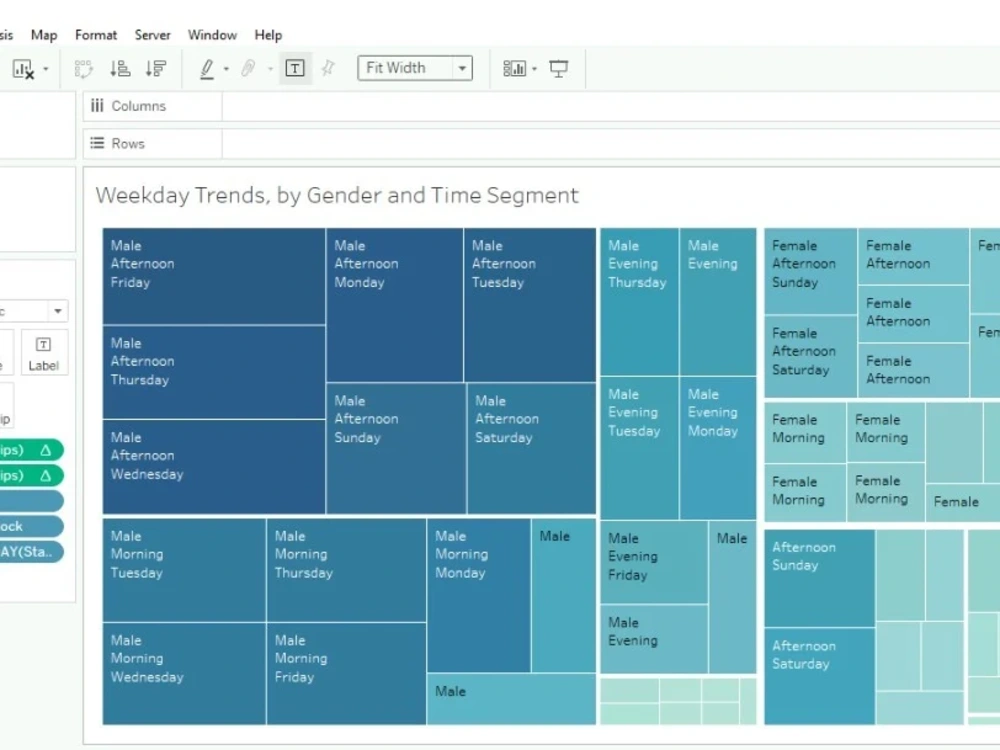Click the Group Members icon on the toolbar
1000x750 pixels.
pos(84,68)
